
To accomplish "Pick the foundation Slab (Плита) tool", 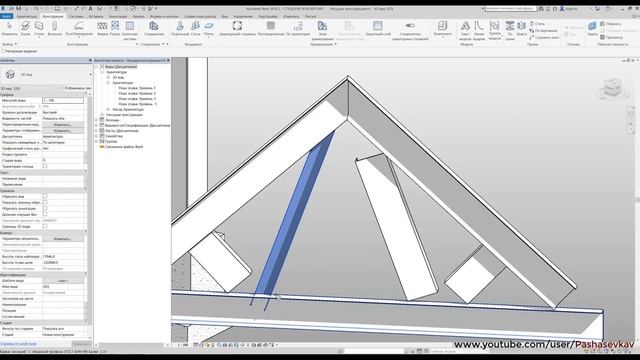I will pos(209,29).
